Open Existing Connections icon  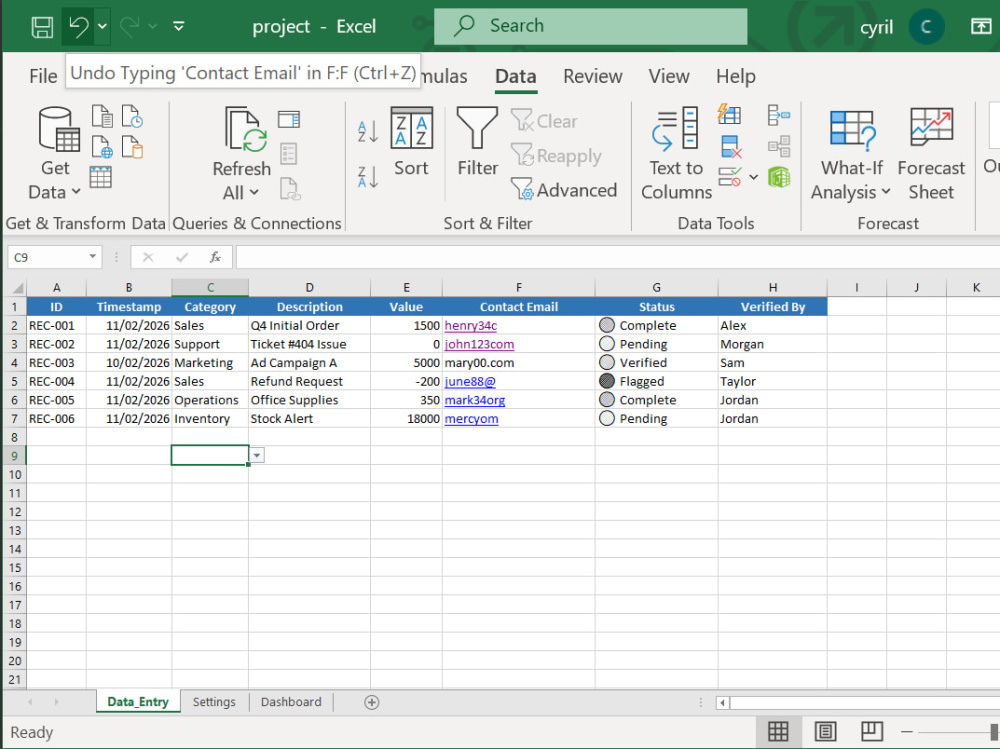pyautogui.click(x=132, y=147)
